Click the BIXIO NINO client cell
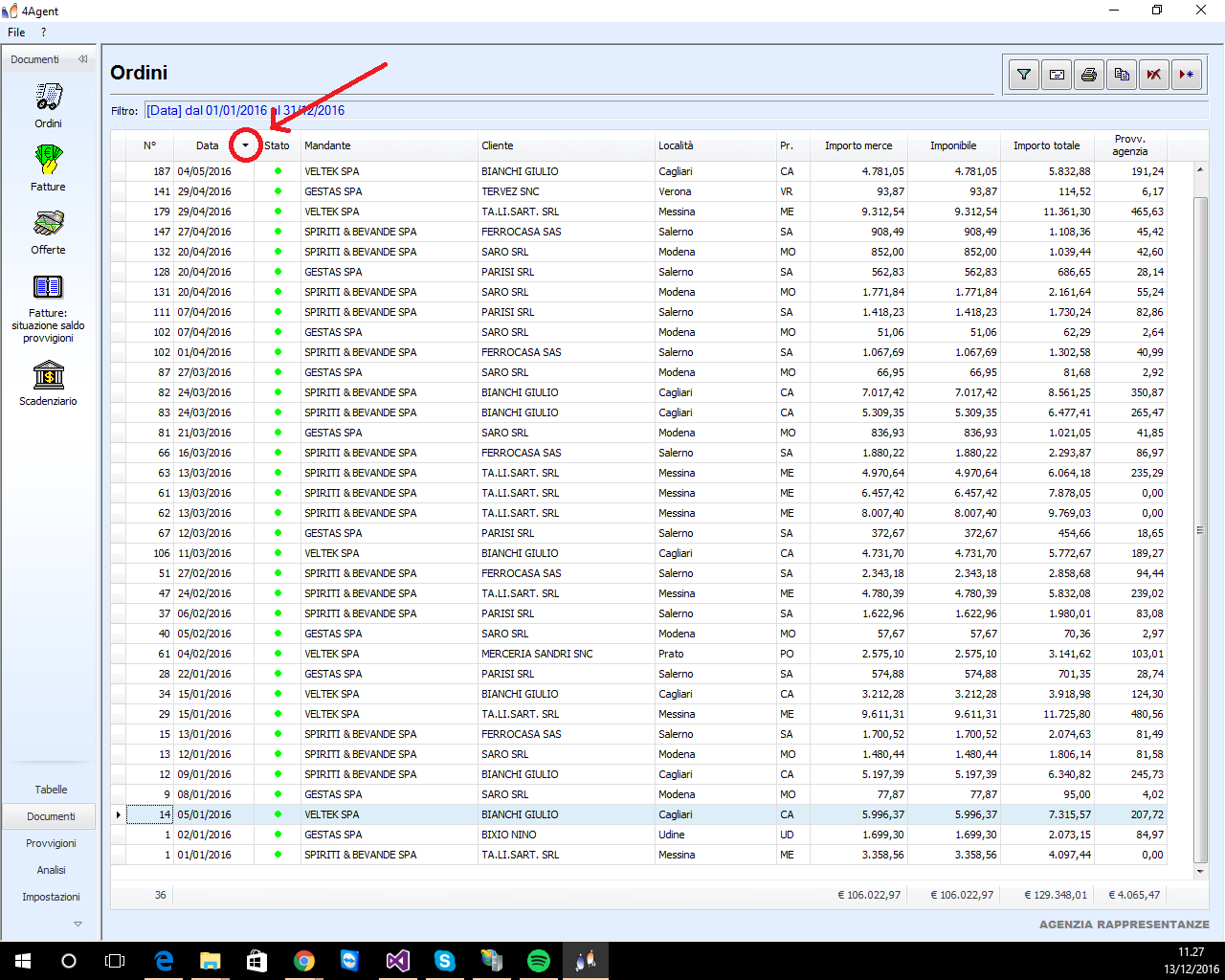This screenshot has height=980, width=1225. tap(566, 835)
